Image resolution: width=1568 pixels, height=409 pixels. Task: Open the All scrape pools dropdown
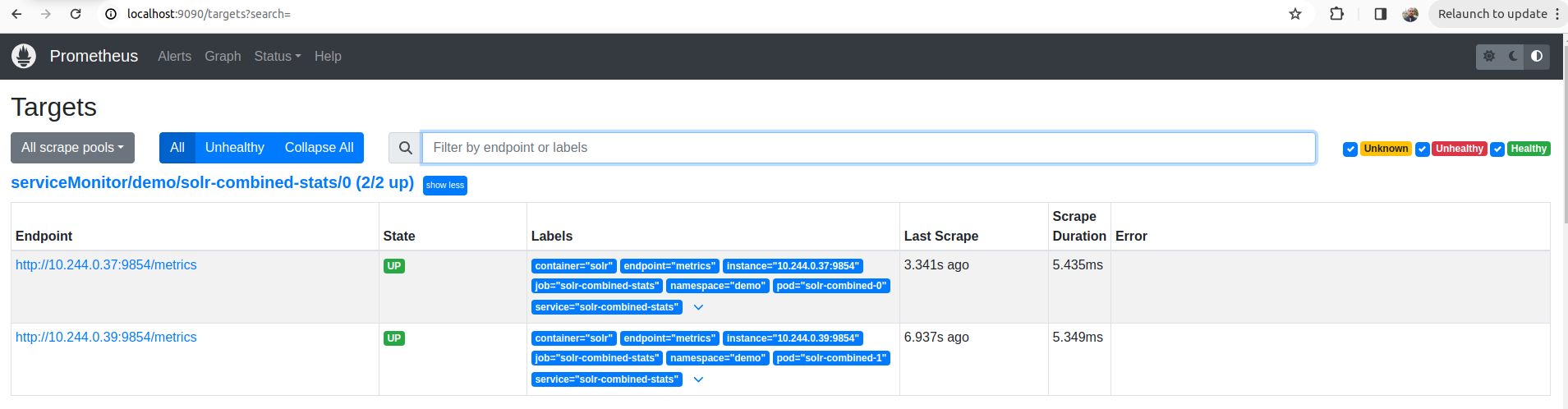click(x=72, y=148)
